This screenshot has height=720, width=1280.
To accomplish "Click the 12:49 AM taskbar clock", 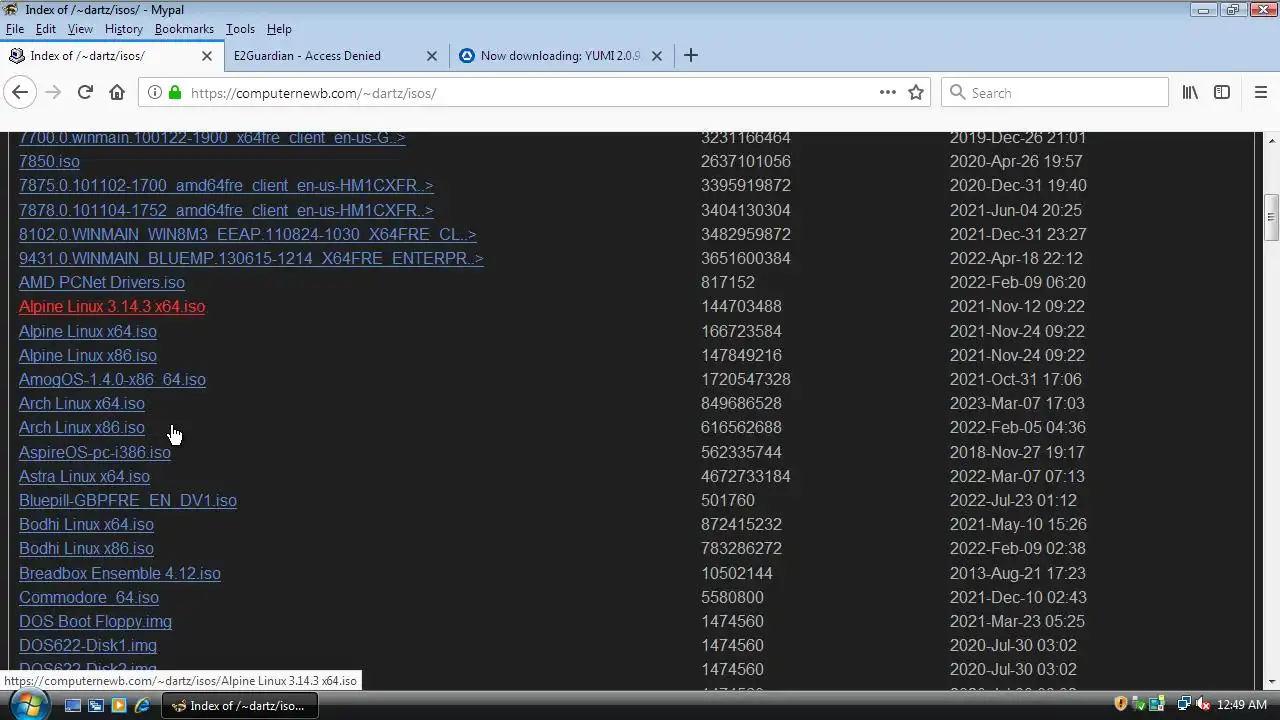I will tap(1242, 705).
